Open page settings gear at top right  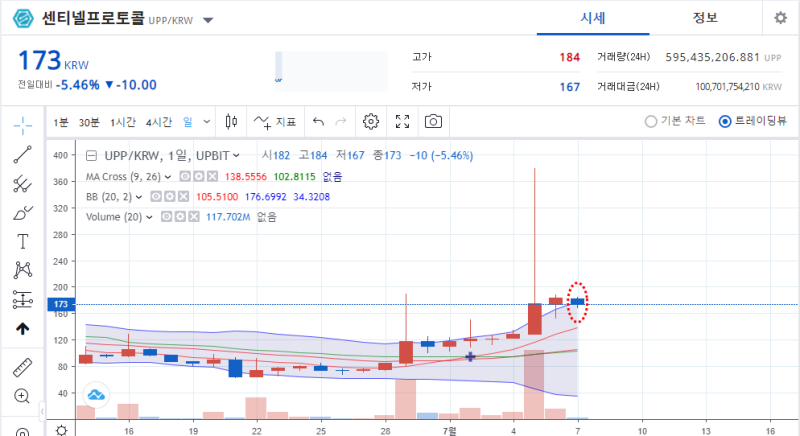780,18
